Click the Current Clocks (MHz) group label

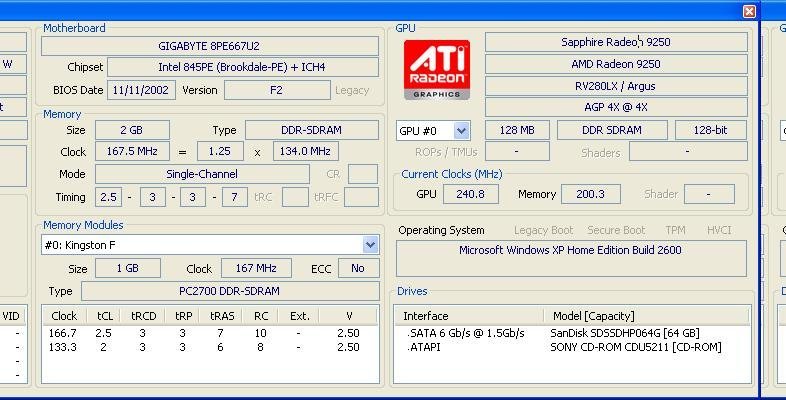(x=452, y=174)
